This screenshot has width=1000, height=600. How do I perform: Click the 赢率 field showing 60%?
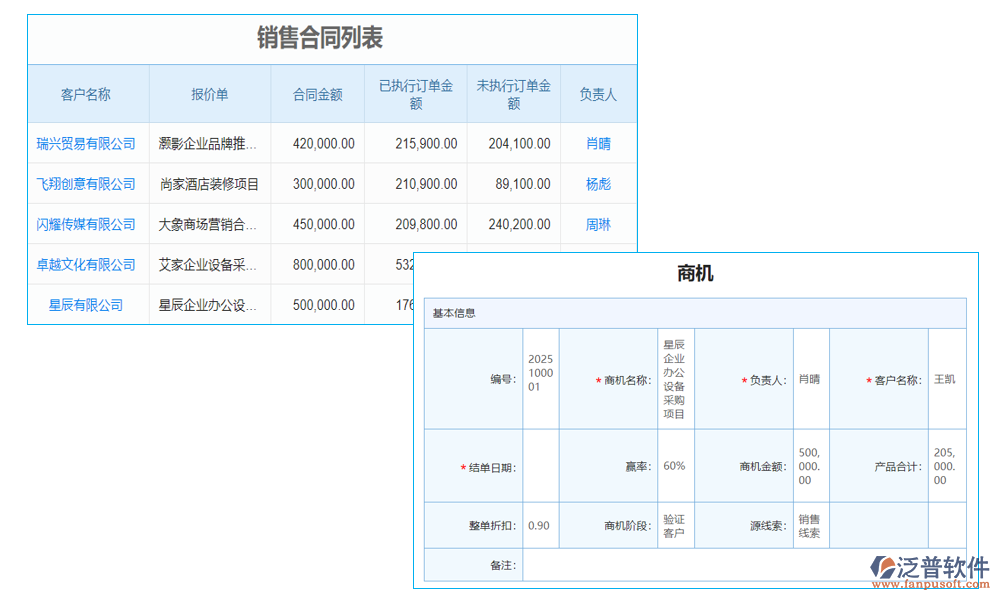[x=674, y=465]
